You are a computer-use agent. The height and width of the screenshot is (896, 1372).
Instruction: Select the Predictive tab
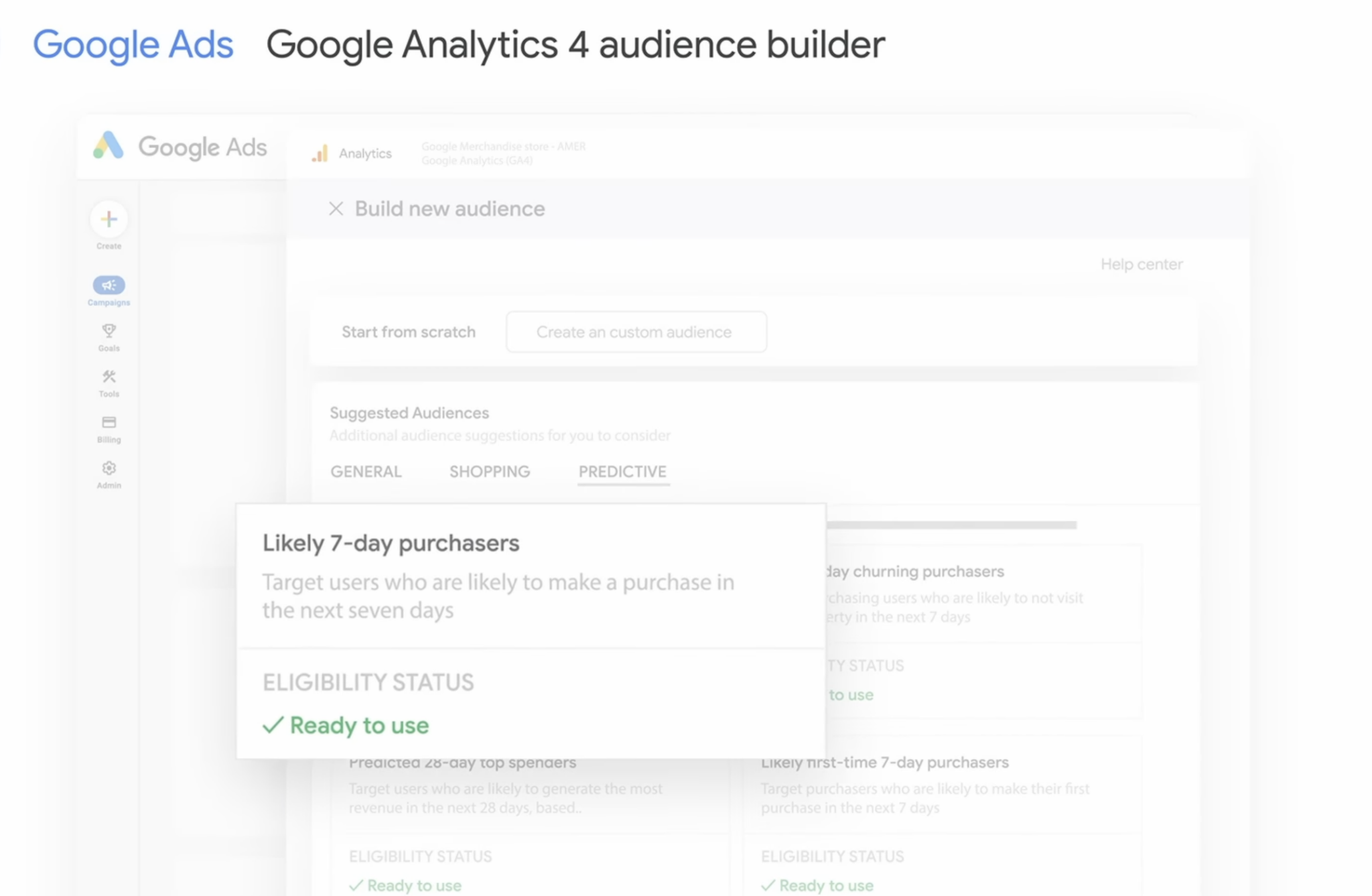click(x=622, y=471)
